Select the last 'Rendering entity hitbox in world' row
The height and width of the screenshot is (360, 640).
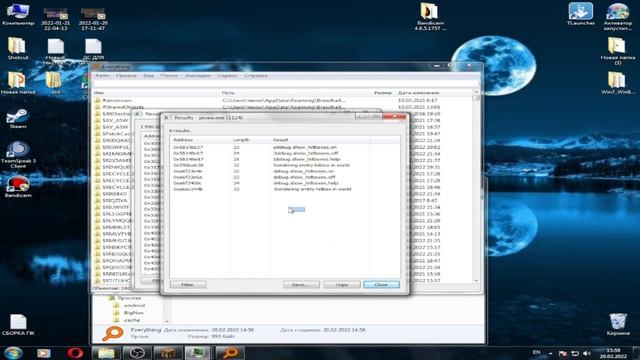(284, 189)
